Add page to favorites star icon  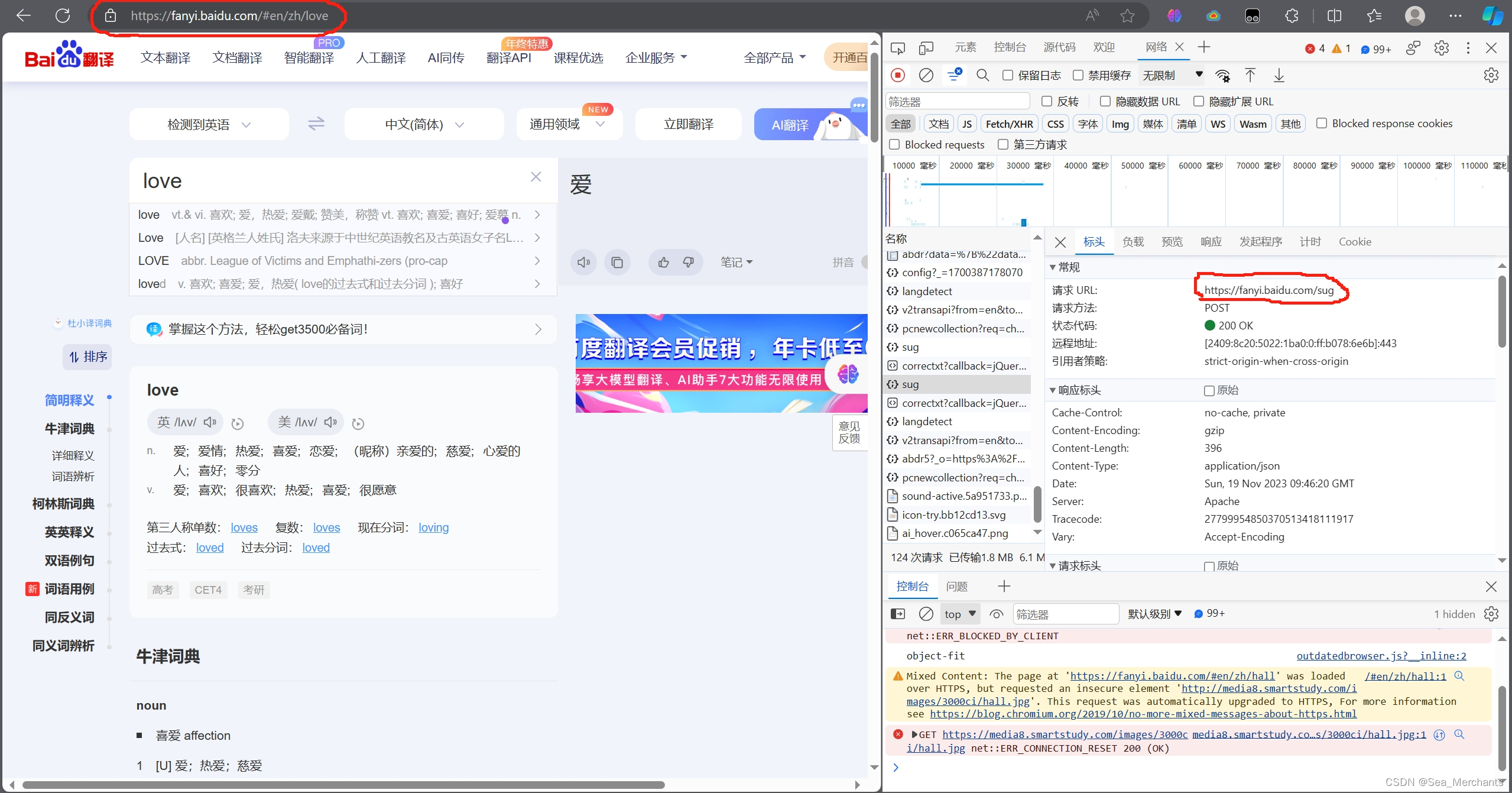1127,16
